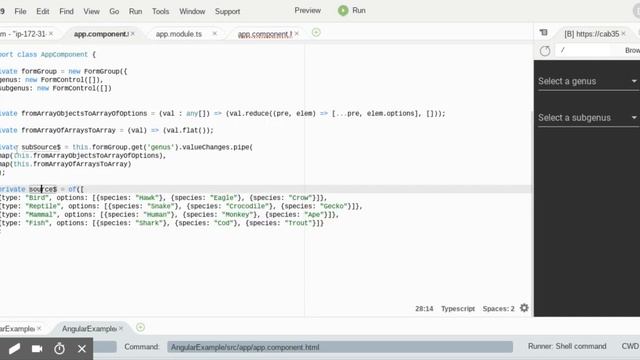Close the ip-172-31 tab
Screen dimensions: 640x360
click(x=51, y=34)
